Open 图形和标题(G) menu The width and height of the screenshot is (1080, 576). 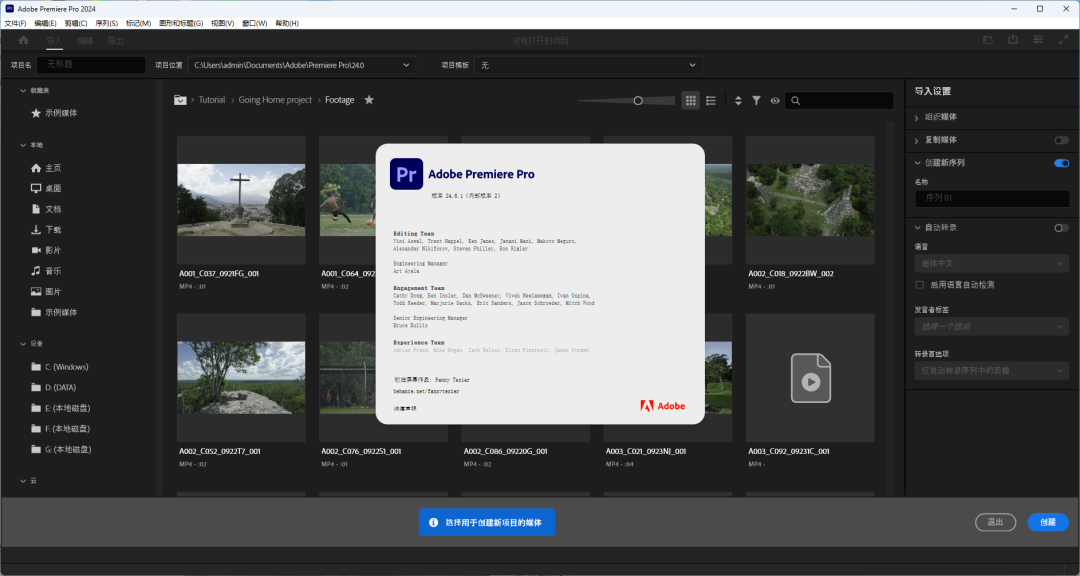click(x=181, y=23)
